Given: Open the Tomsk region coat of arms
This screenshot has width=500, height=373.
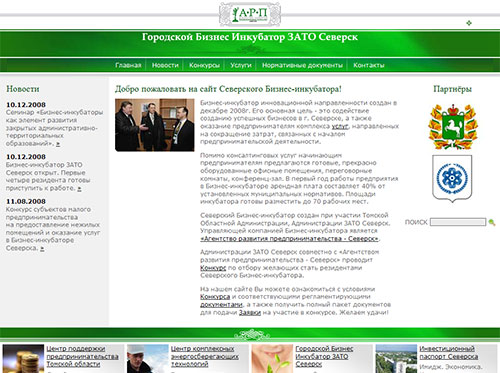Looking at the screenshot, I should click(452, 127).
